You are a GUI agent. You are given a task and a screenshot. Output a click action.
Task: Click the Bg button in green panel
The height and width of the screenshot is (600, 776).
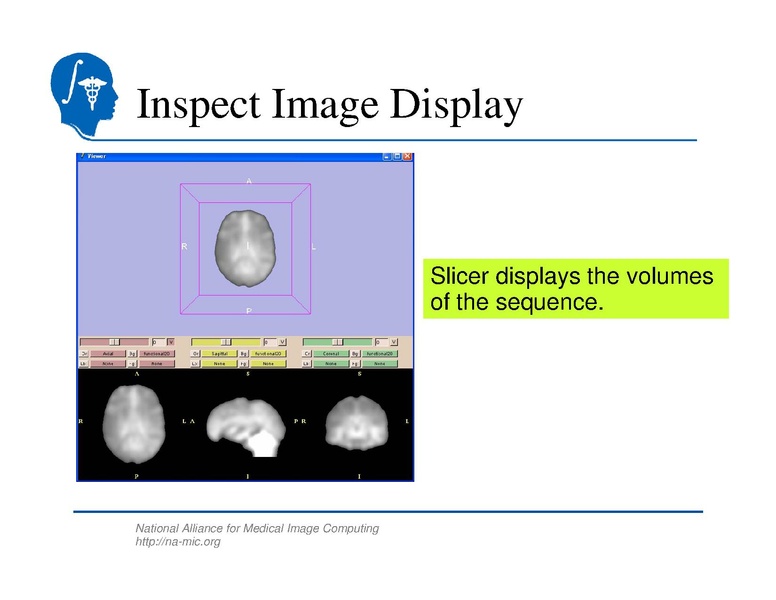[355, 353]
